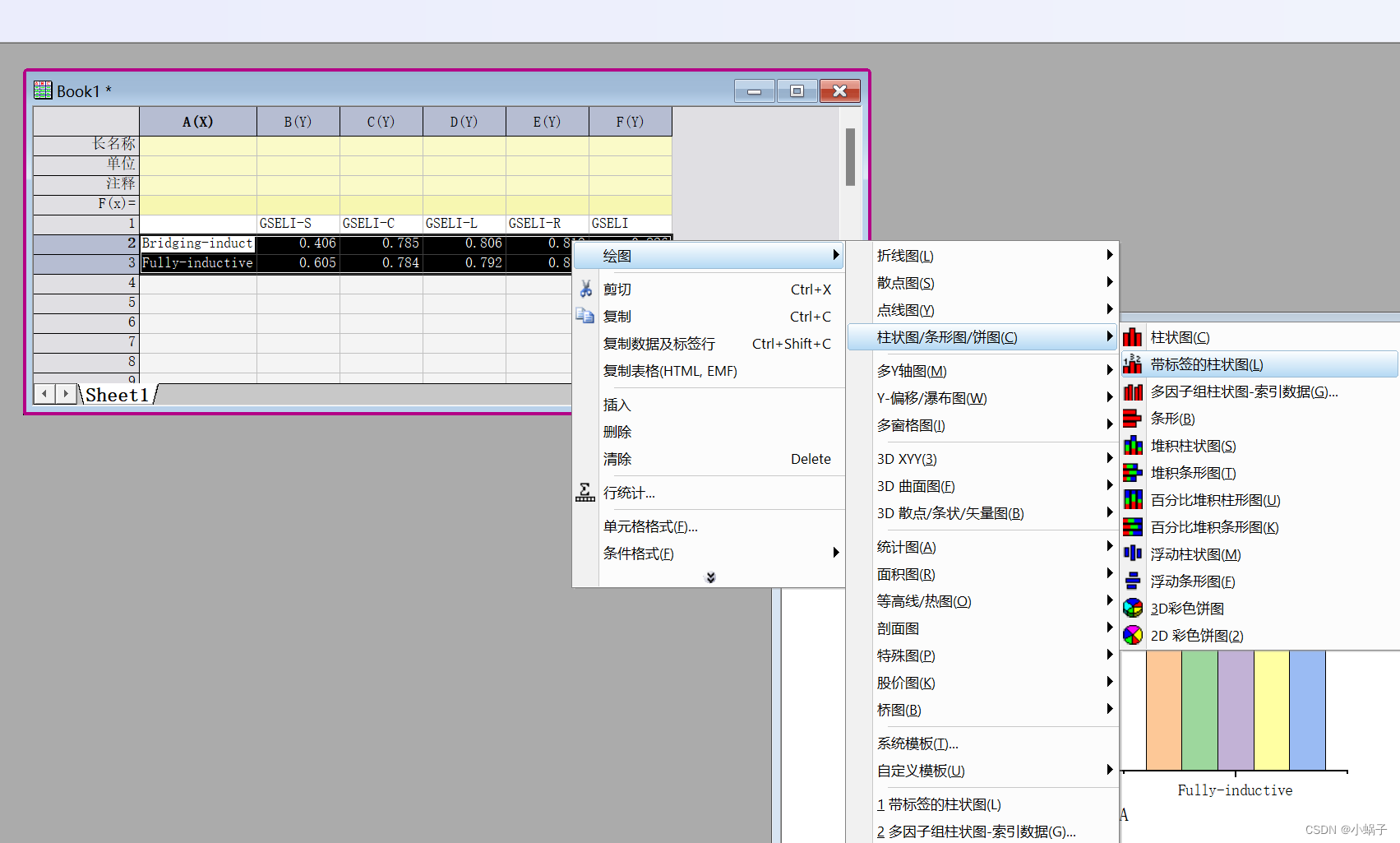This screenshot has height=843, width=1400.
Task: Click the copy icon in context menu
Action: click(585, 316)
